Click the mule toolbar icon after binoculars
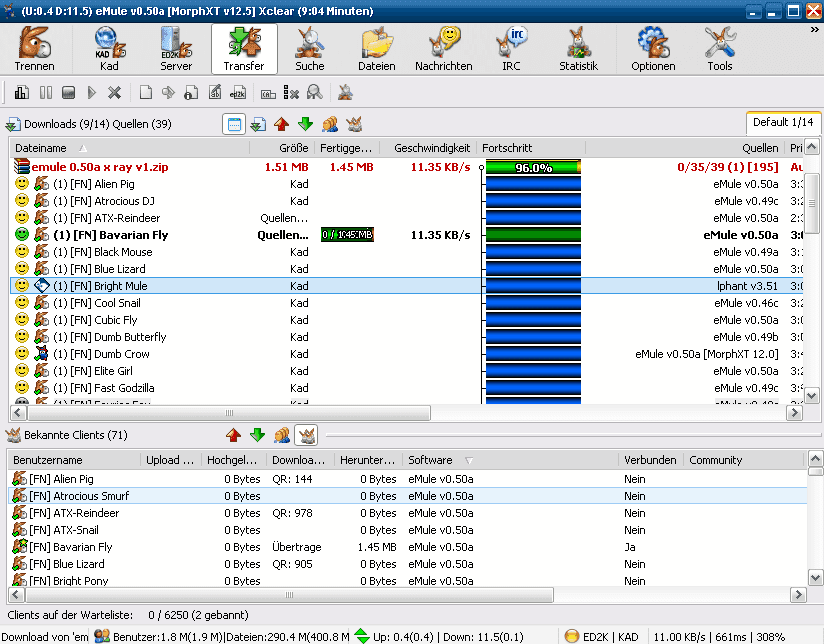 345,93
